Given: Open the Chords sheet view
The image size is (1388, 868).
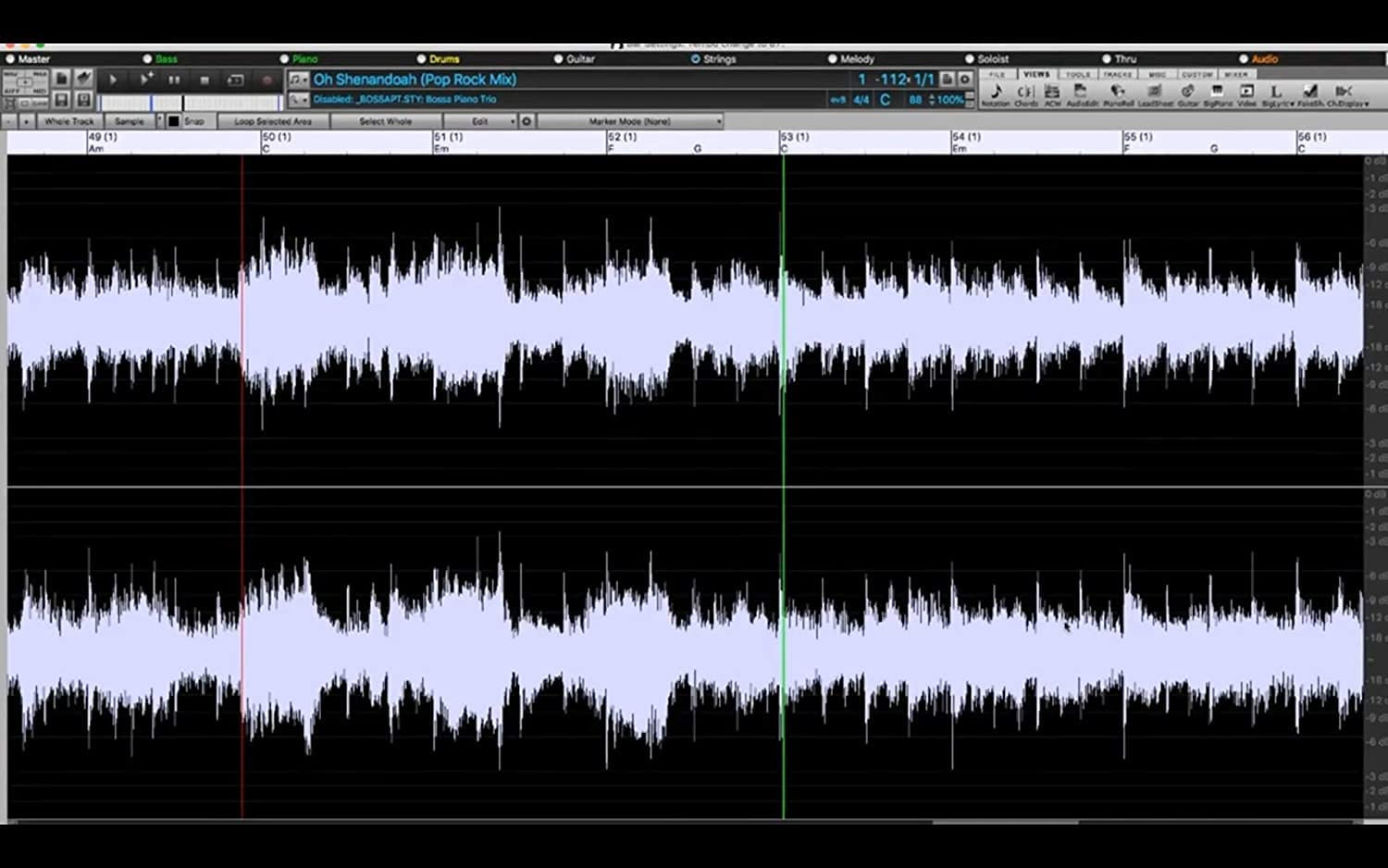Looking at the screenshot, I should tap(1025, 93).
